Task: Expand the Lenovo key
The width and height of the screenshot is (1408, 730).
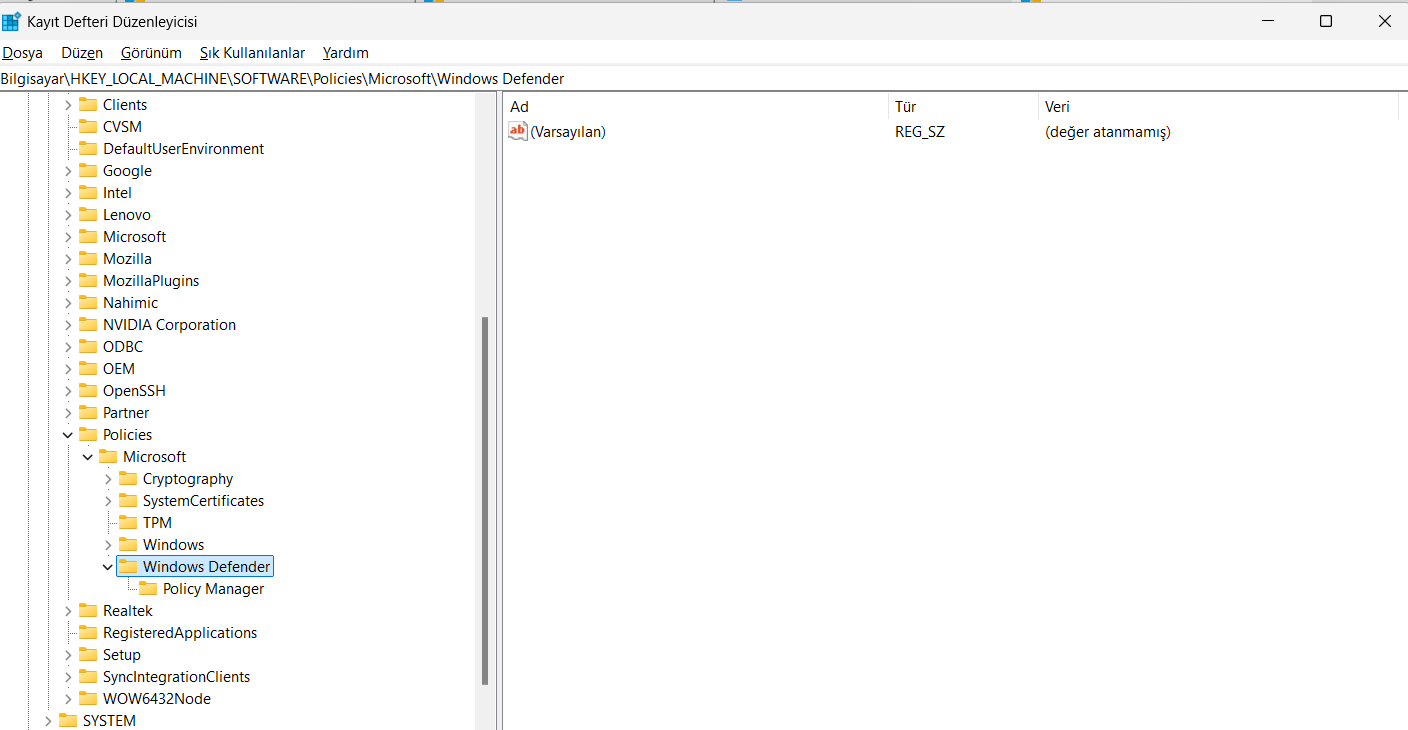Action: (x=68, y=215)
